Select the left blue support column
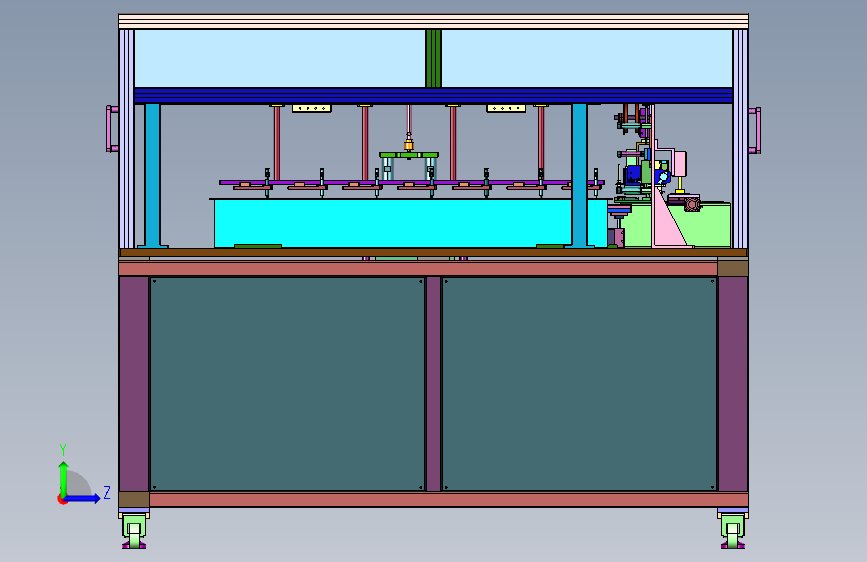Screen dimensions: 867x562 point(153,175)
